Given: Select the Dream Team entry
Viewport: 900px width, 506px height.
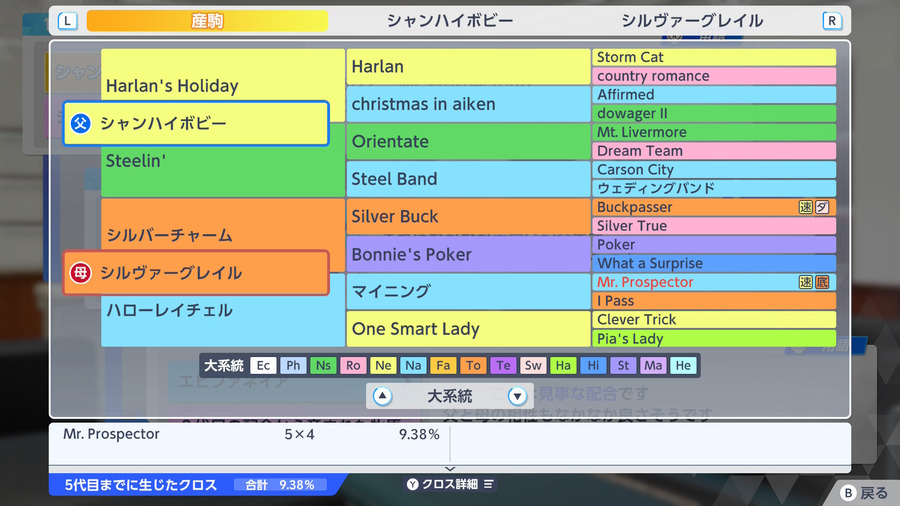Looking at the screenshot, I should pyautogui.click(x=714, y=151).
